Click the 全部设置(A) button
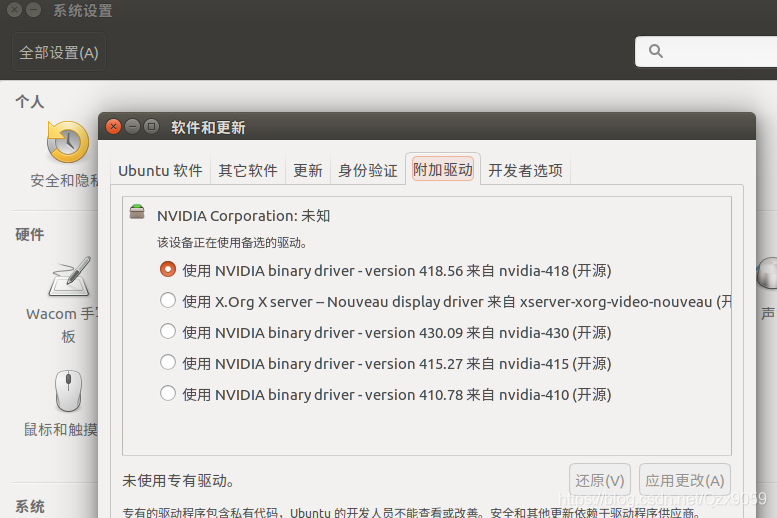This screenshot has width=777, height=518. [x=59, y=52]
